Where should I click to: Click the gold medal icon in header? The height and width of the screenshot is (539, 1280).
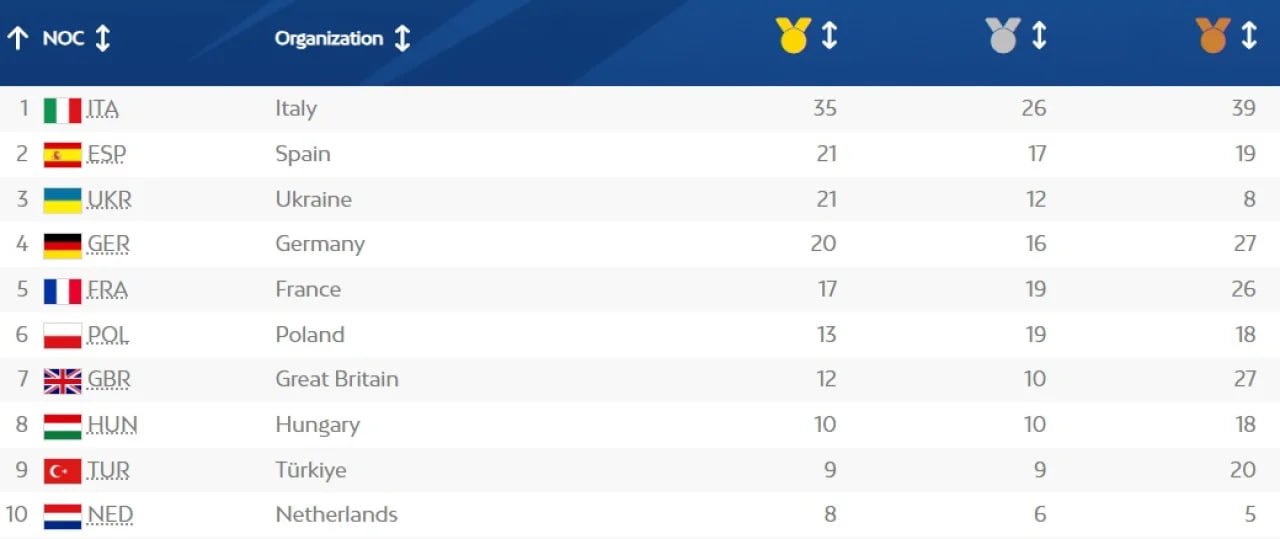(793, 36)
